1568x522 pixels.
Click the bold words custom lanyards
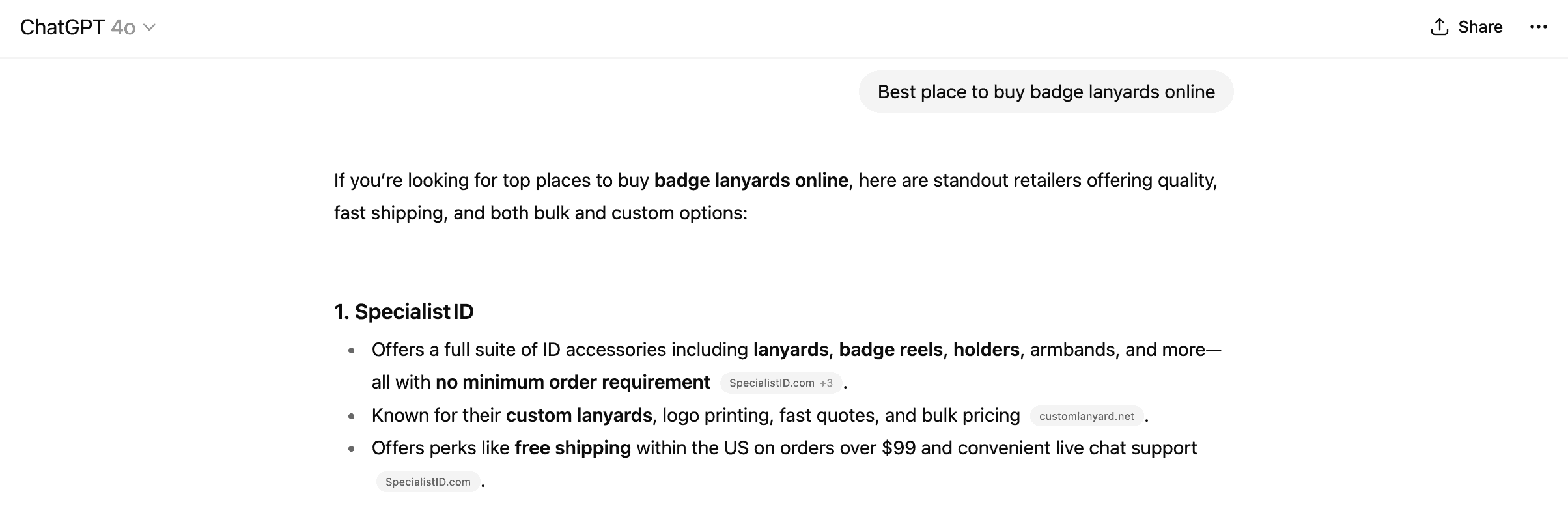579,415
